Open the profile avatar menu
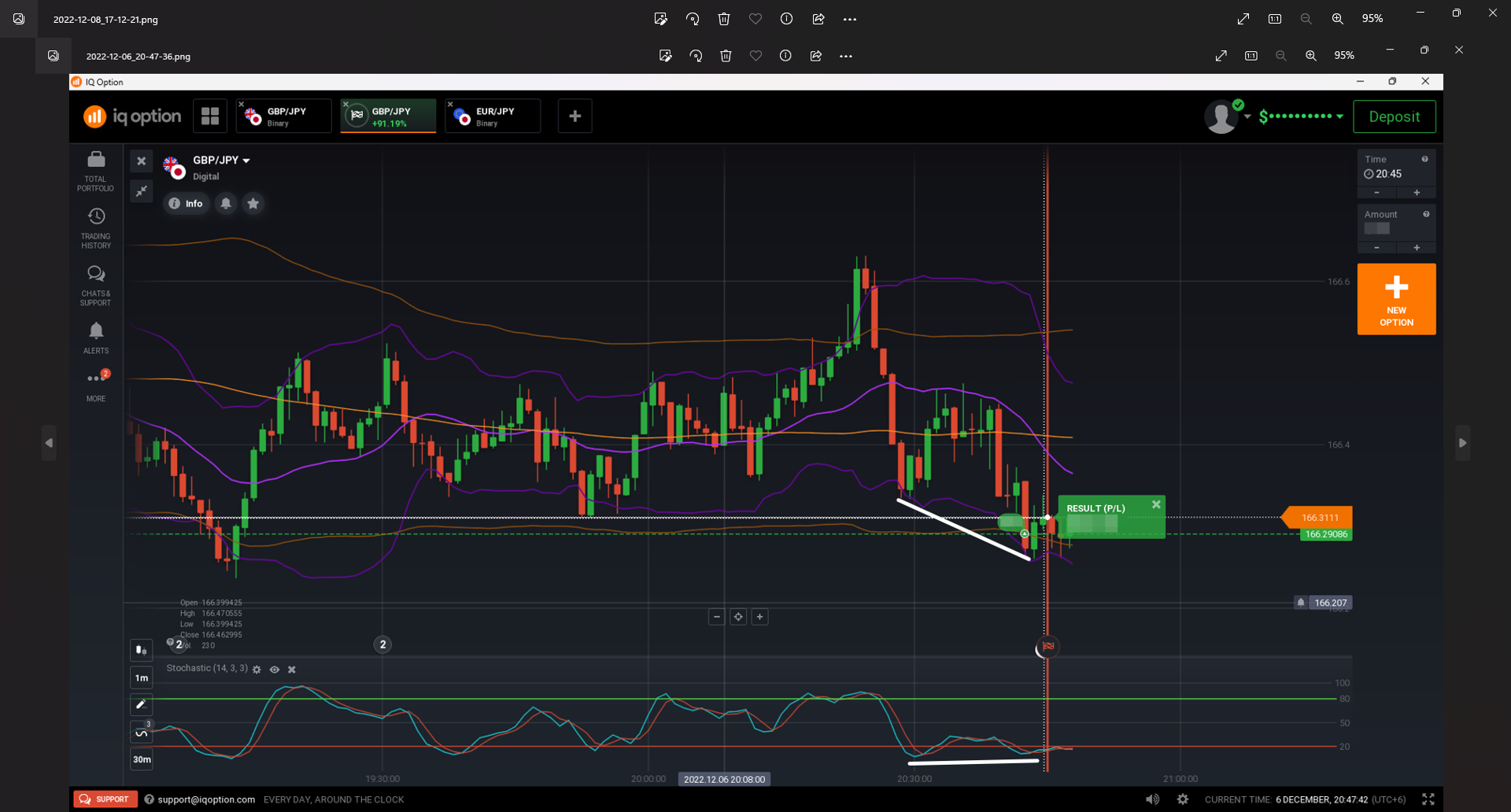 click(1221, 117)
